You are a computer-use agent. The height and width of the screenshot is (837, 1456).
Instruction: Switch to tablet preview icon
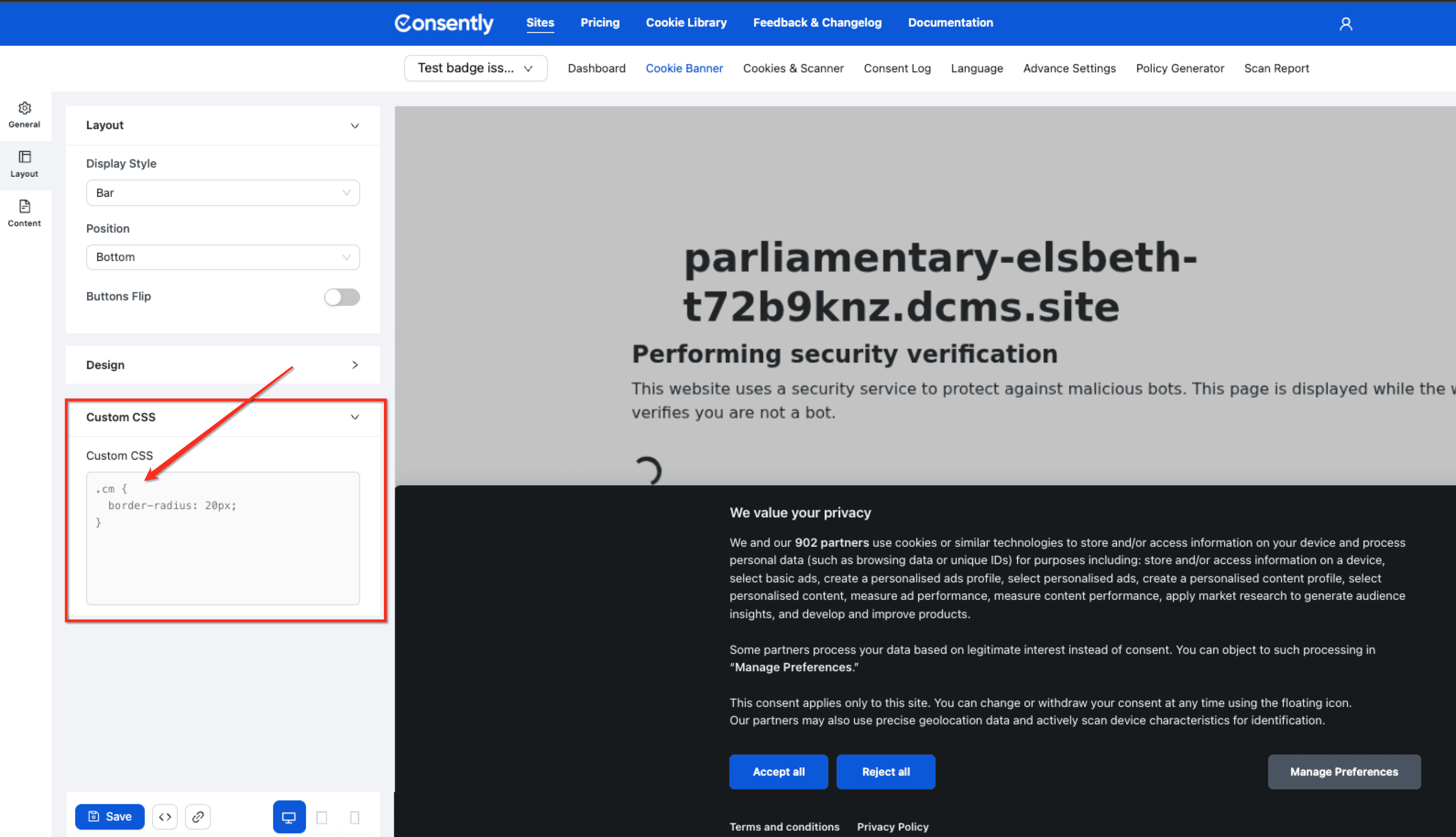322,817
